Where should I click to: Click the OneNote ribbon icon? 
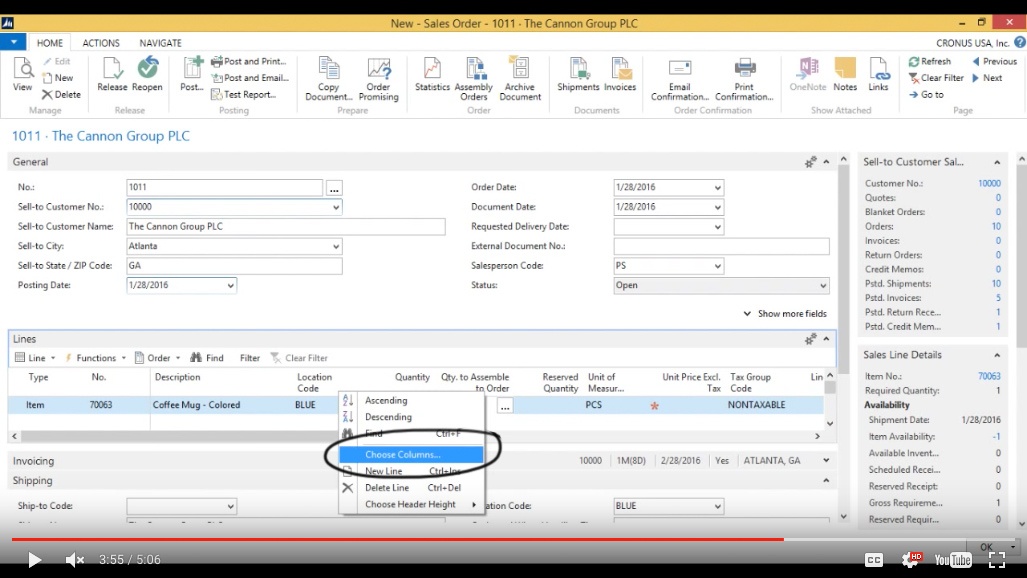click(x=808, y=74)
